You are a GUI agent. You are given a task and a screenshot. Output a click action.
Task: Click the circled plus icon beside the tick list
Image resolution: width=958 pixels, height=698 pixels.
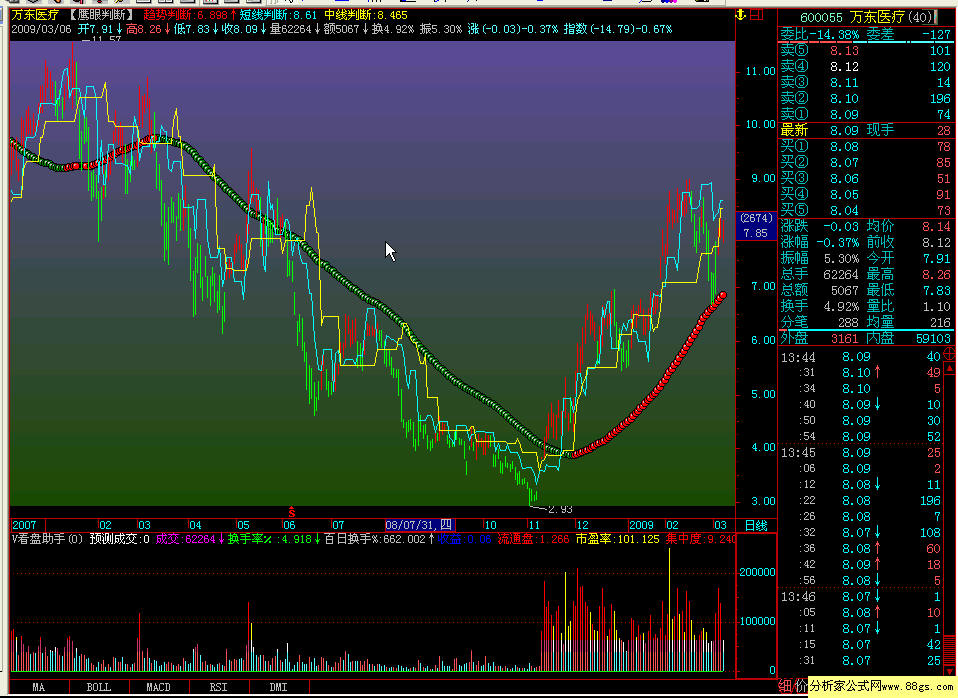coord(949,353)
